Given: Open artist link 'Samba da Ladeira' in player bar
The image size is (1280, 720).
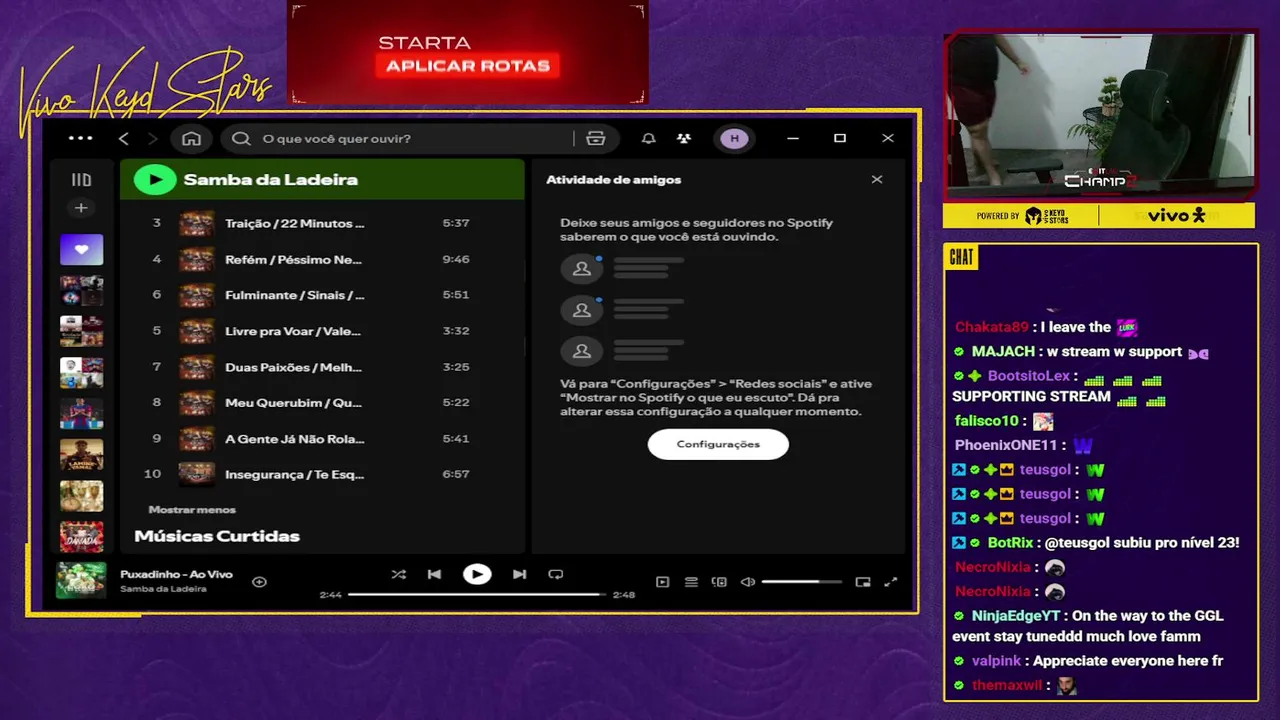Looking at the screenshot, I should (163, 589).
